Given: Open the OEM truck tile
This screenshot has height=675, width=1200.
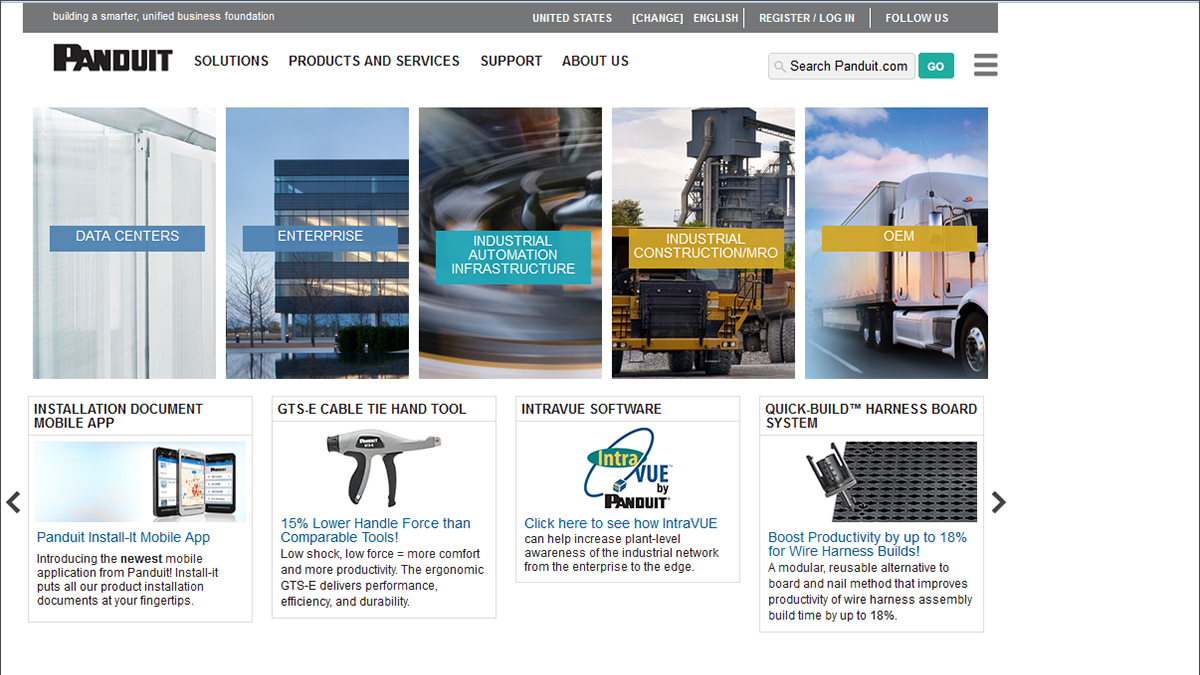Looking at the screenshot, I should pyautogui.click(x=896, y=243).
